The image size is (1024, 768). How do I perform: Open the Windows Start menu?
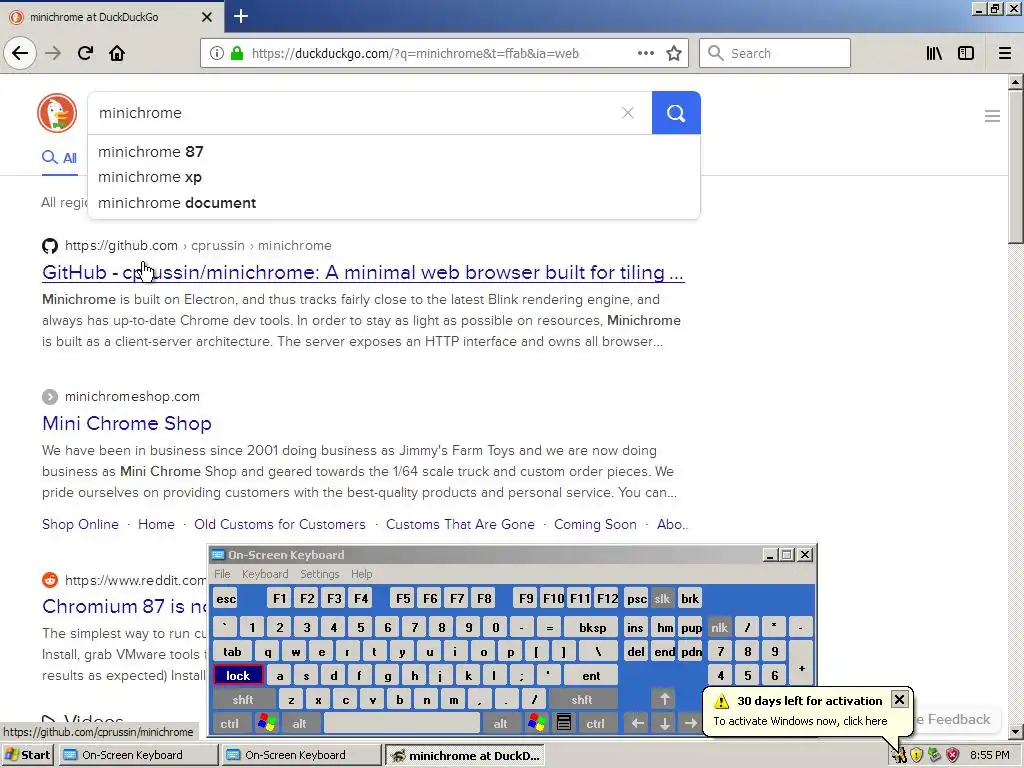tap(27, 755)
